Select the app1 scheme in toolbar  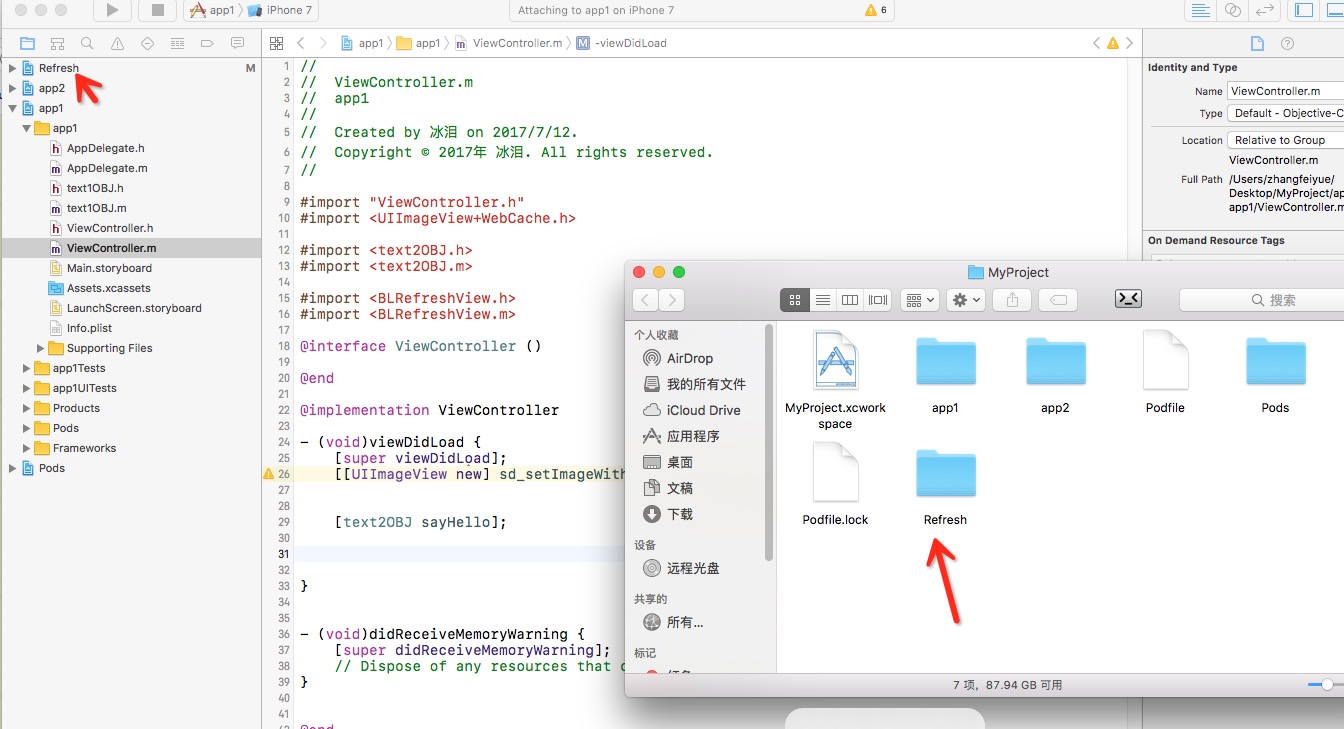(211, 10)
